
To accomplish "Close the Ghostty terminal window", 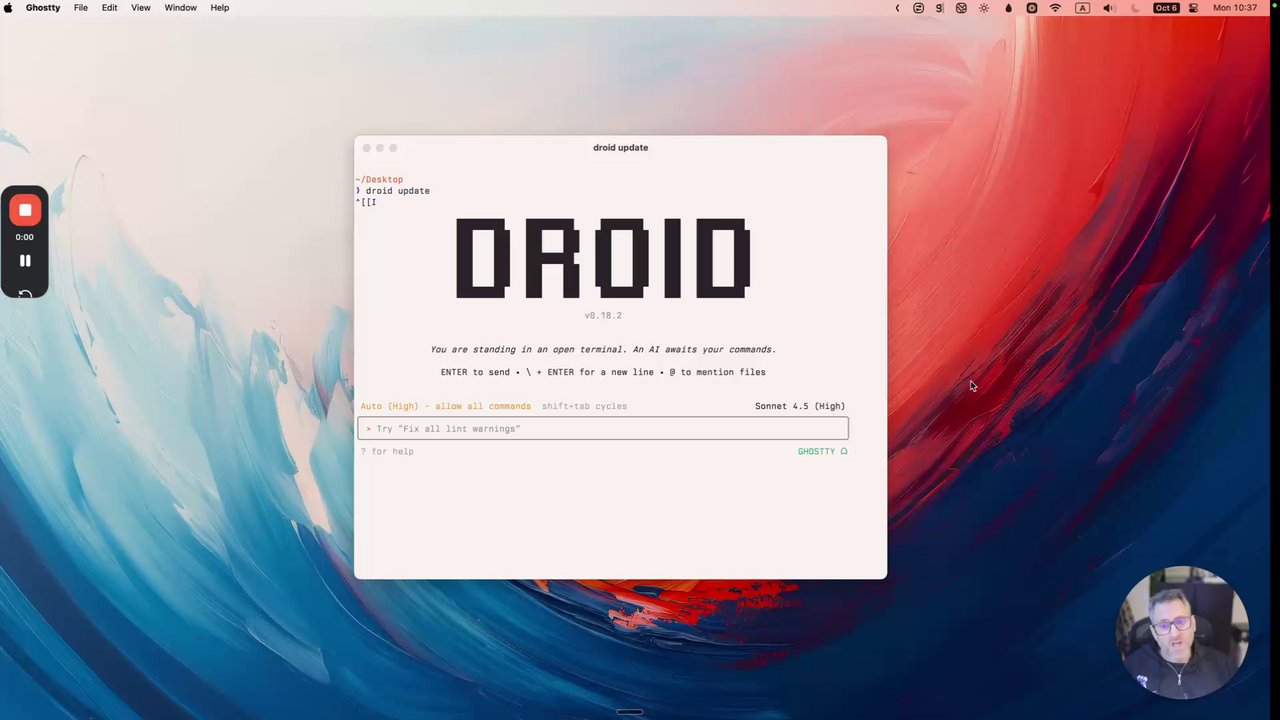I will [x=366, y=148].
